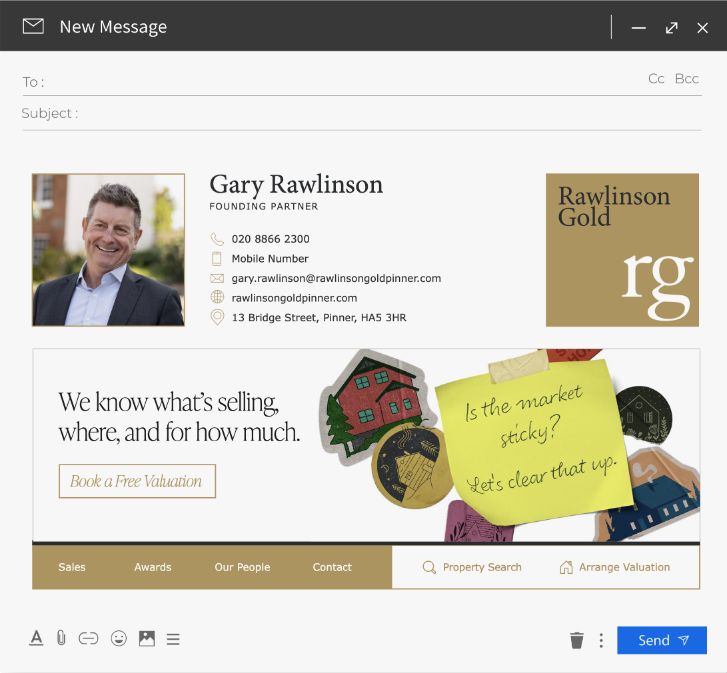
Task: Click the email gary.rawlinson@rawlinsongoldpinner.com
Action: pyautogui.click(x=336, y=278)
